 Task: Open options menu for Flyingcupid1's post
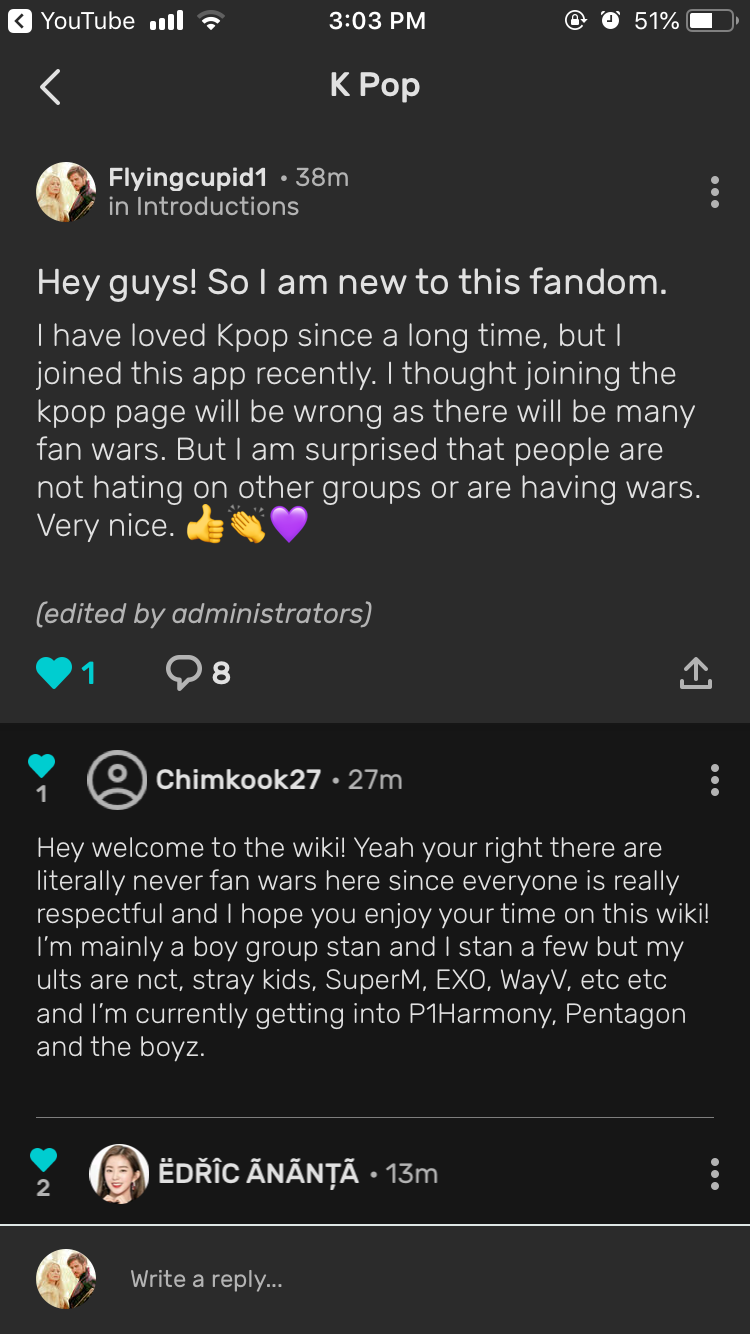coord(714,192)
